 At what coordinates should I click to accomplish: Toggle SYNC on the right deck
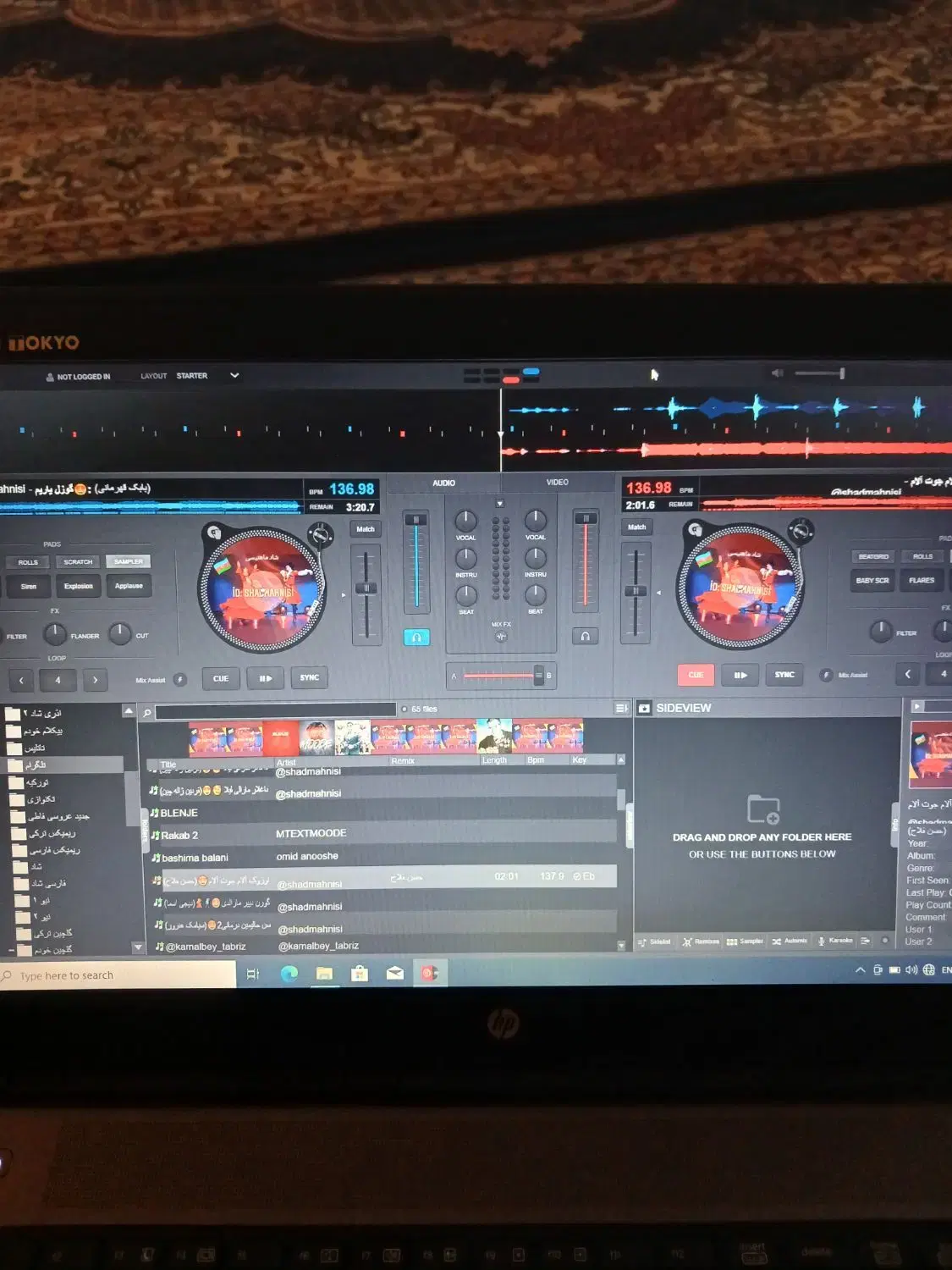coord(784,675)
